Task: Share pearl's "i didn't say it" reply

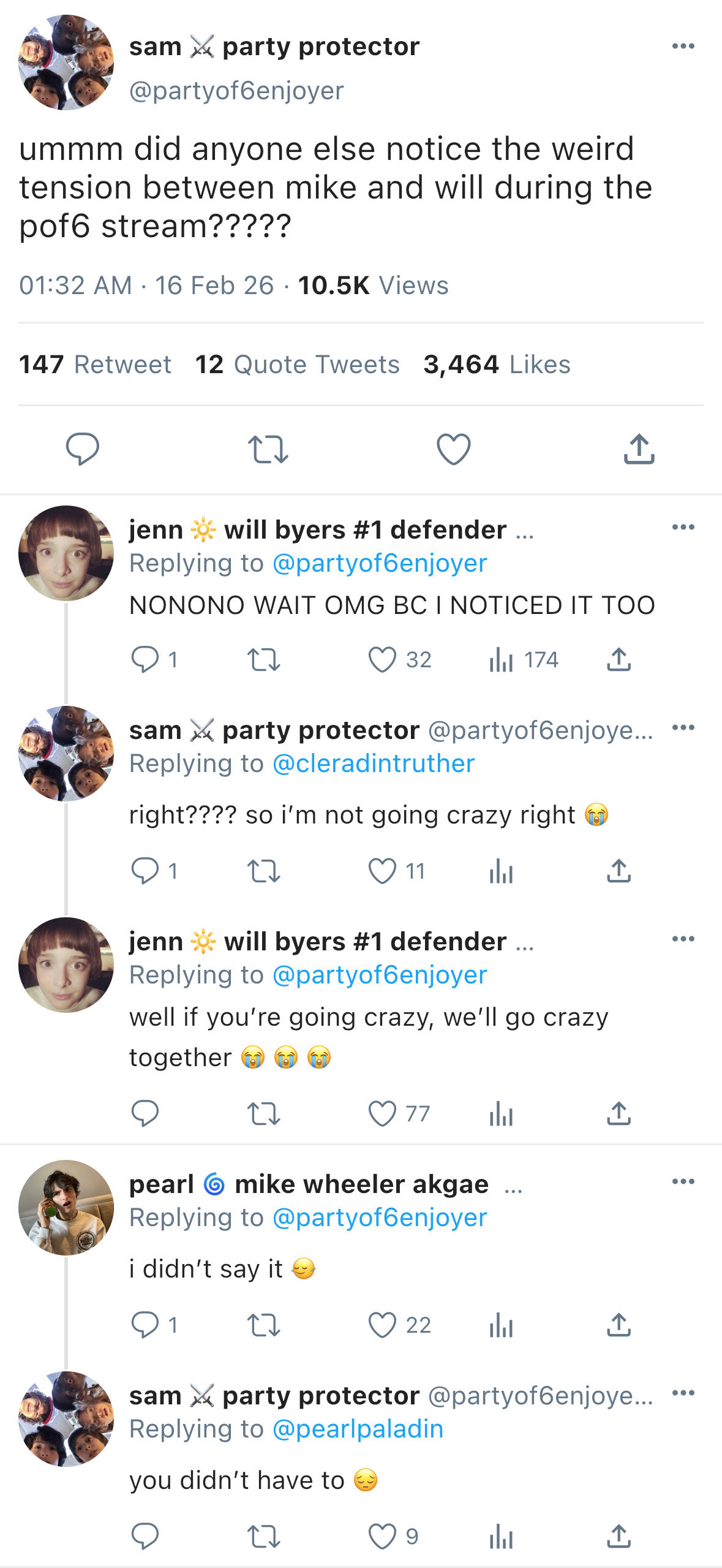Action: (619, 1325)
